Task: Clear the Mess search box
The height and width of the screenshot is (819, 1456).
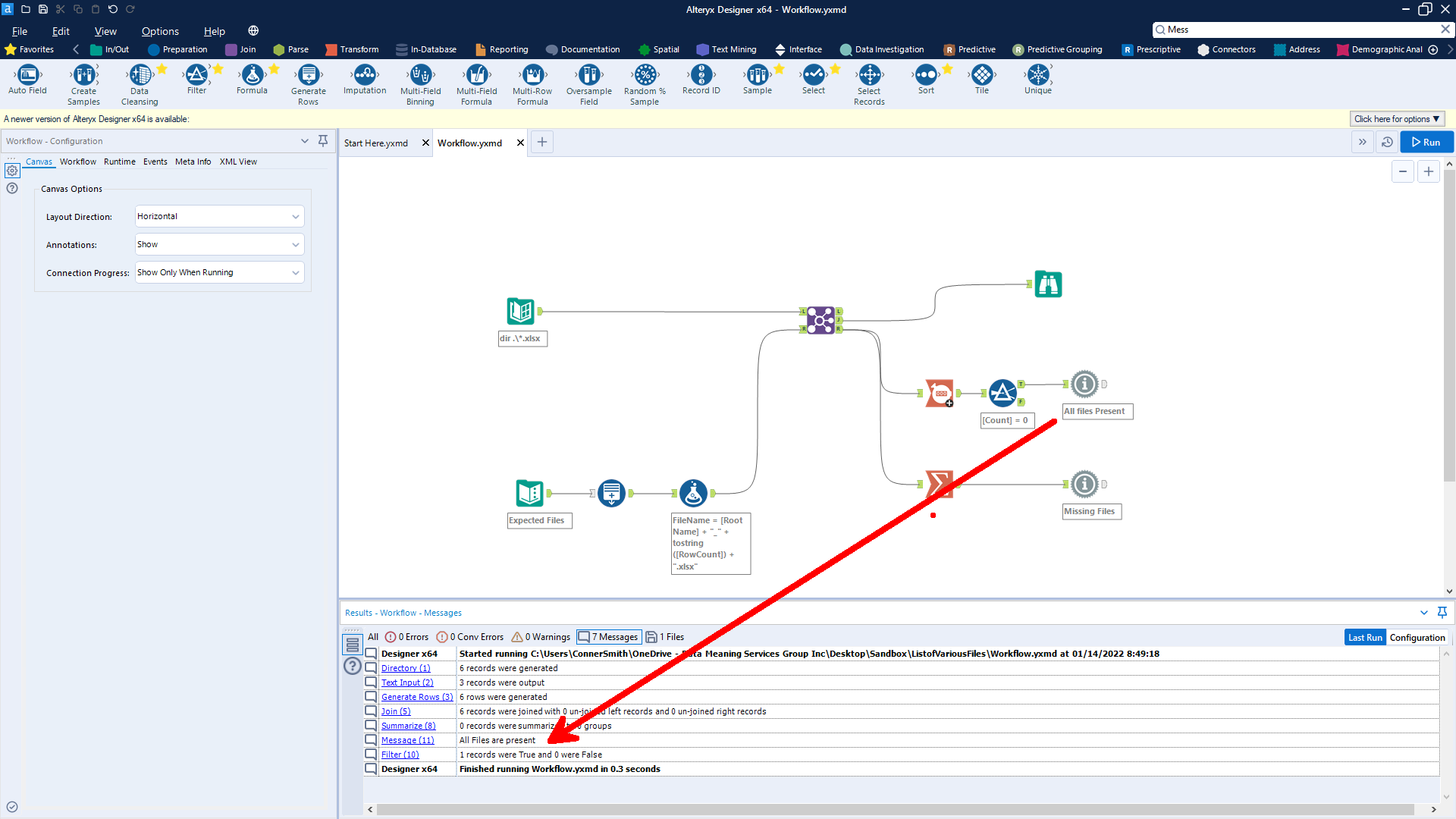Action: 1445,29
